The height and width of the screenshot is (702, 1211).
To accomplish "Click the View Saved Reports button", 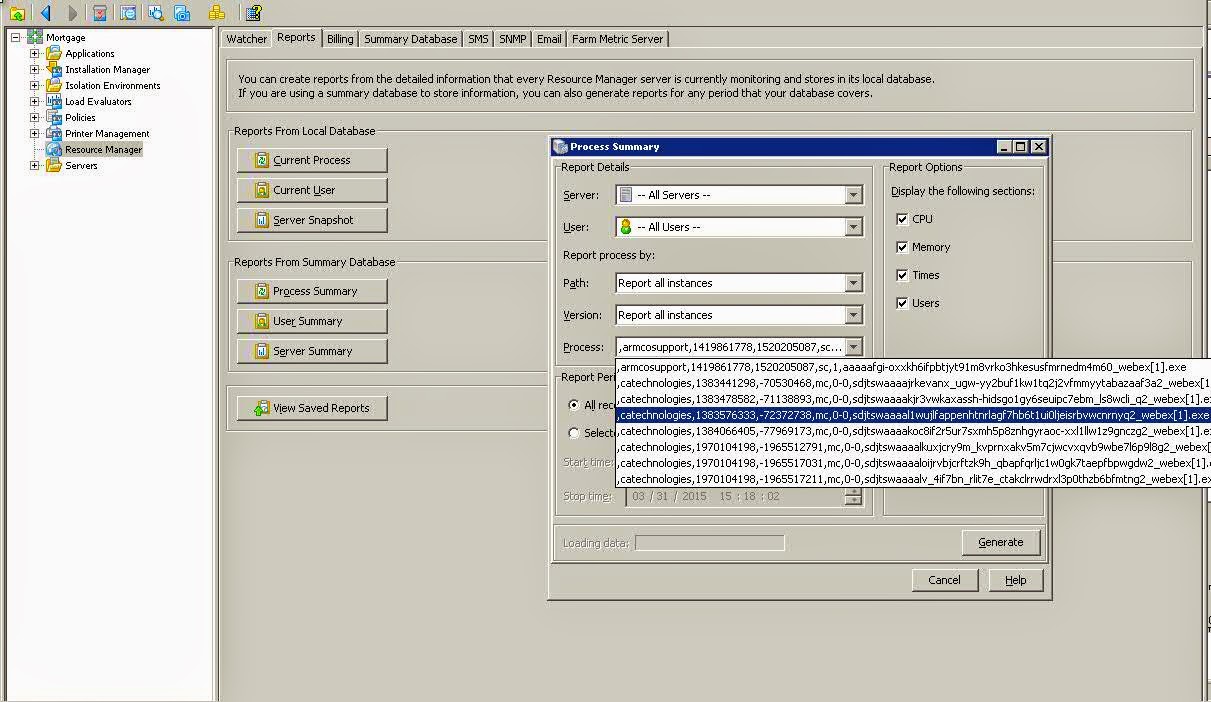I will (x=312, y=408).
